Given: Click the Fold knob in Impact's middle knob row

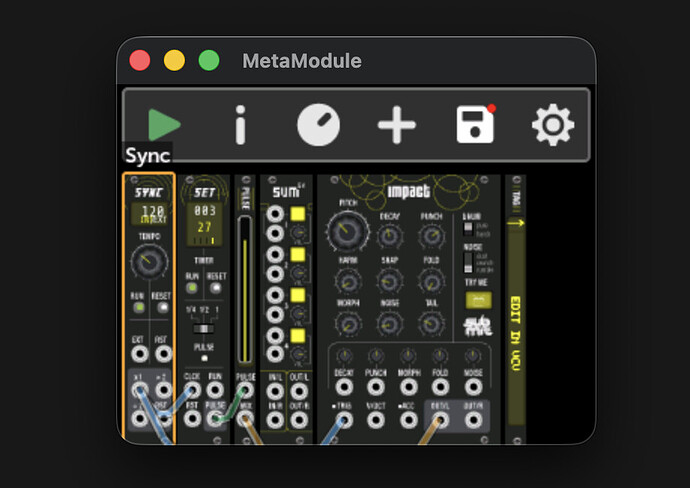Looking at the screenshot, I should (431, 282).
